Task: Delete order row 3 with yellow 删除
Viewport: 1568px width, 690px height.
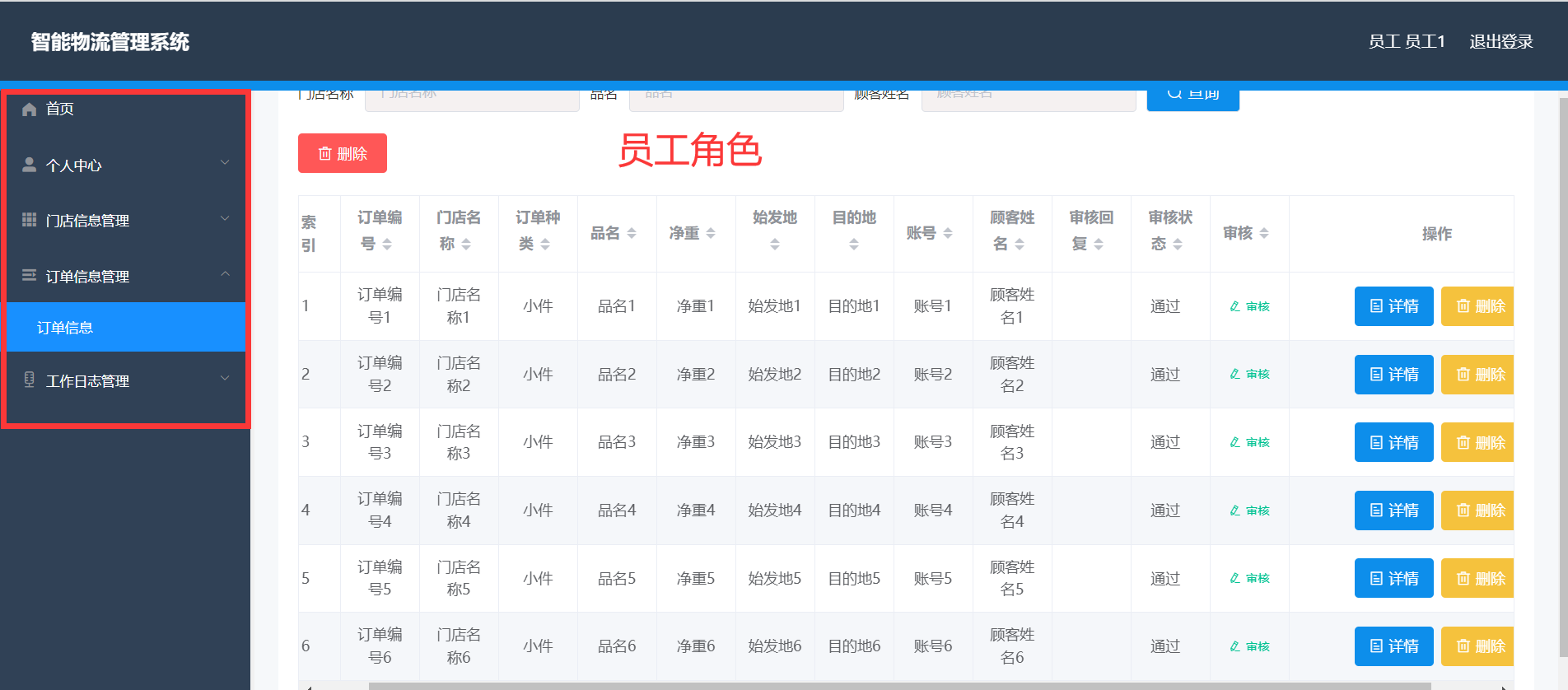Action: coord(1477,442)
